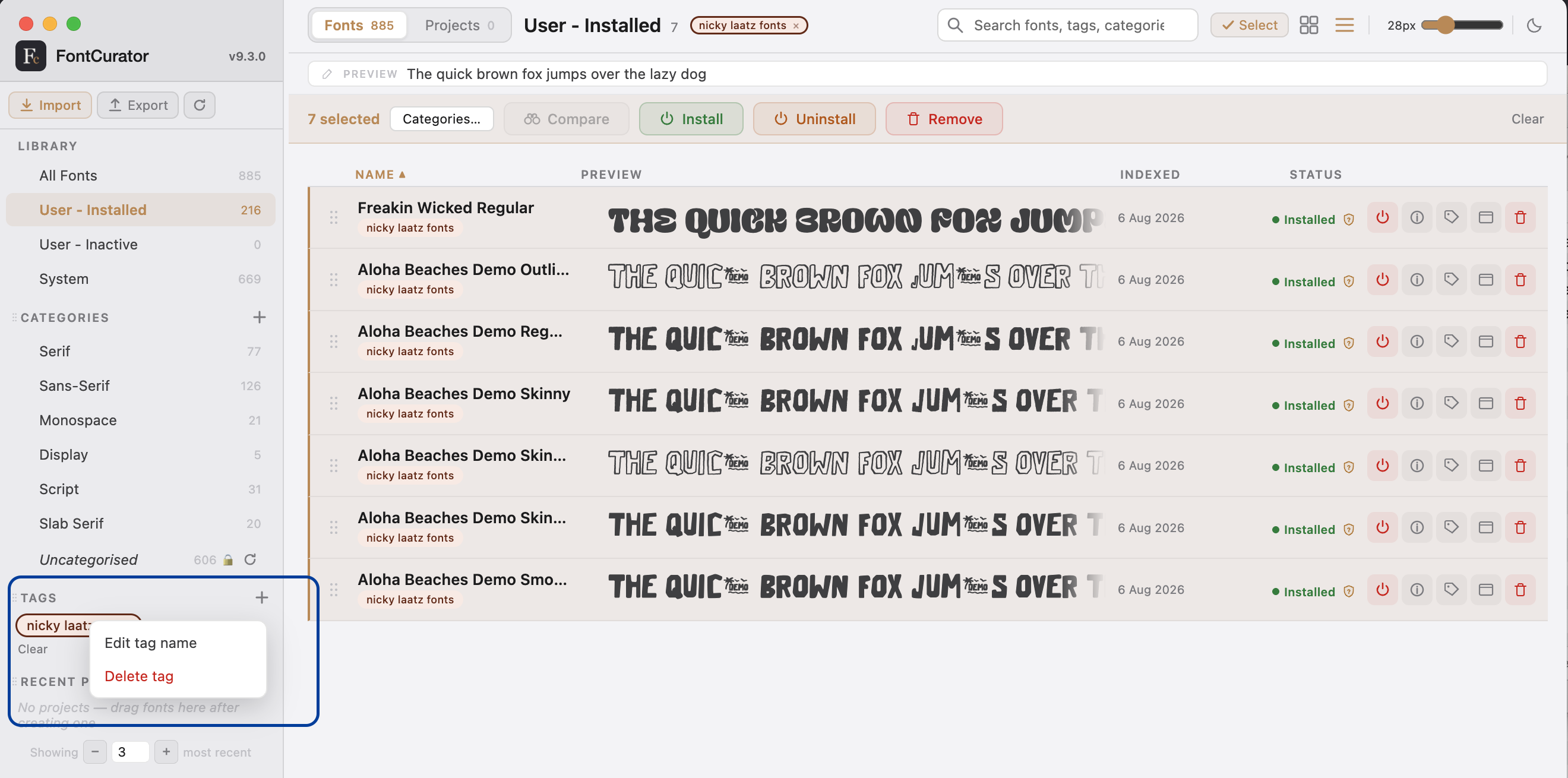Switch to grid view layout
Screen dimensions: 1568x778
click(x=1308, y=25)
